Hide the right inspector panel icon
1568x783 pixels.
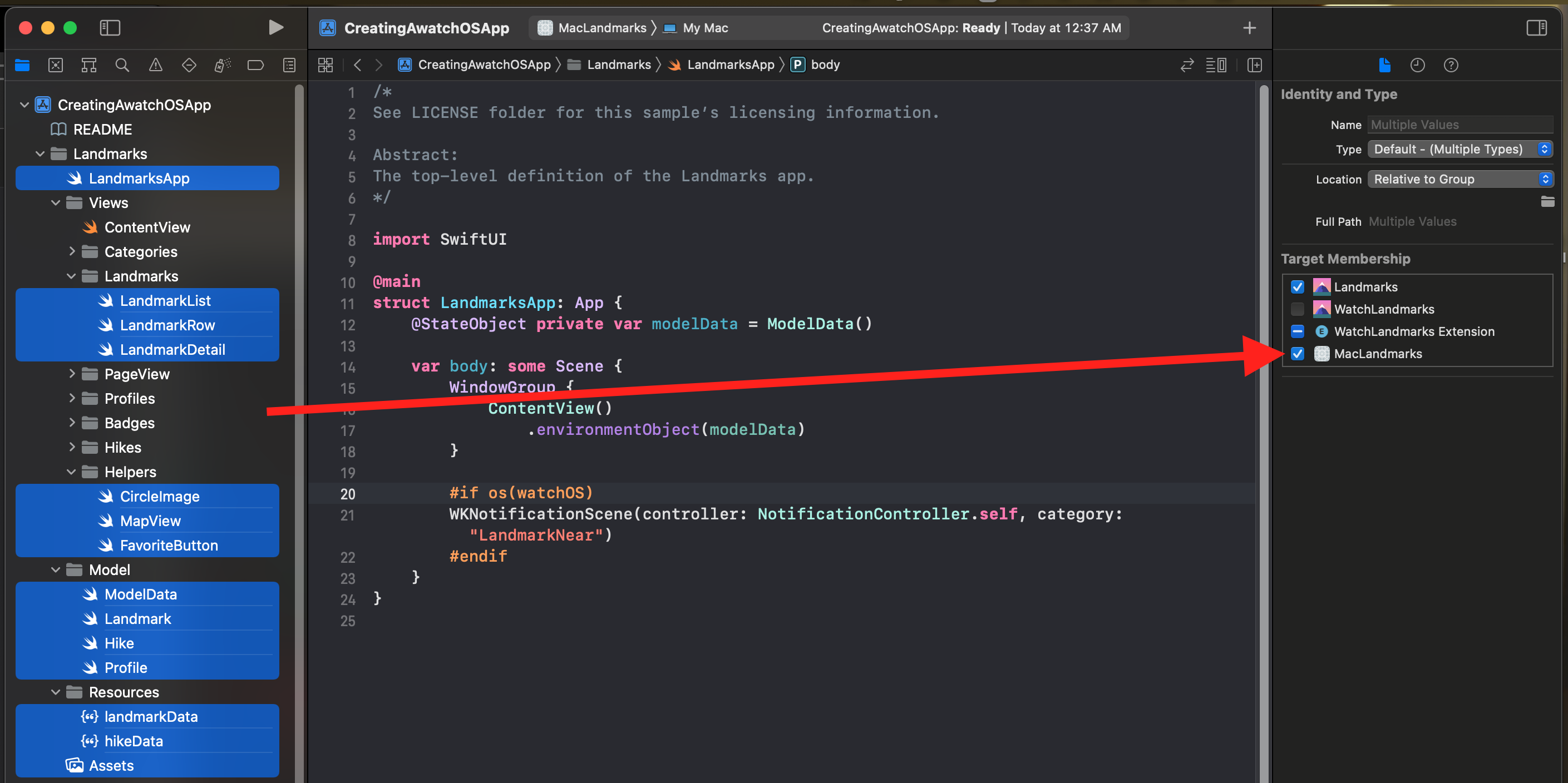tap(1536, 27)
